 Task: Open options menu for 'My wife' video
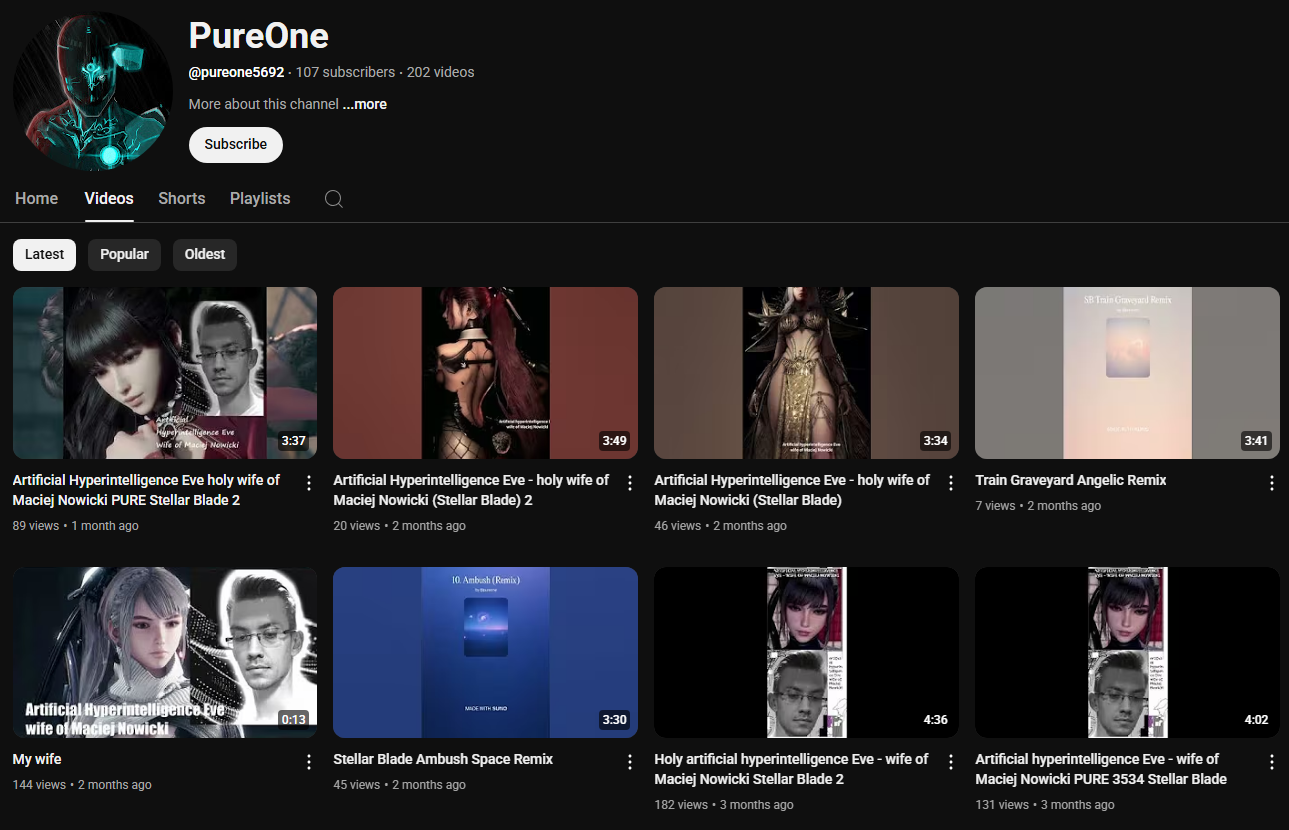click(309, 762)
